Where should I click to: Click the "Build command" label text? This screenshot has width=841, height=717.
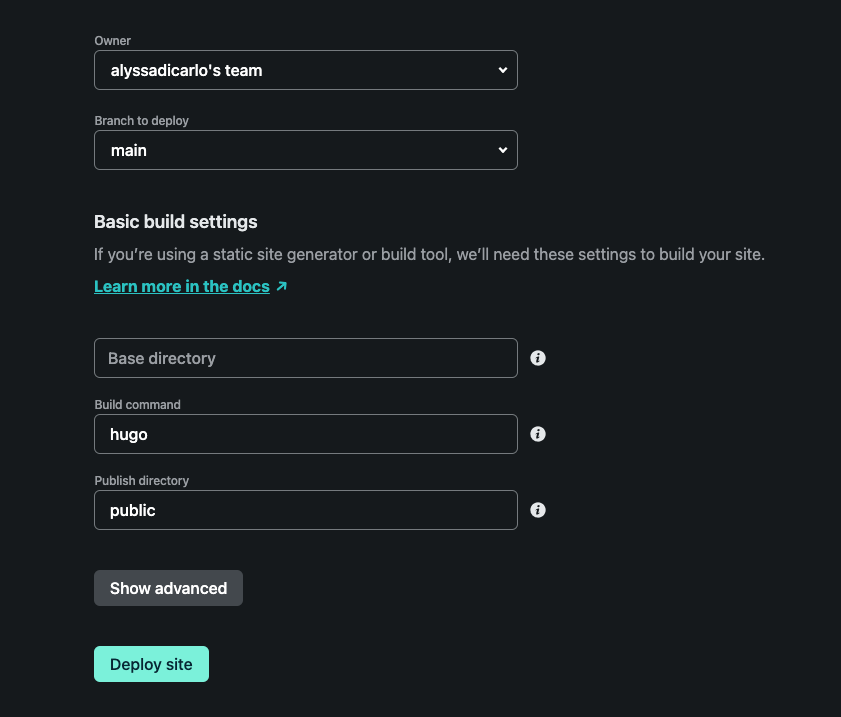[x=137, y=405]
